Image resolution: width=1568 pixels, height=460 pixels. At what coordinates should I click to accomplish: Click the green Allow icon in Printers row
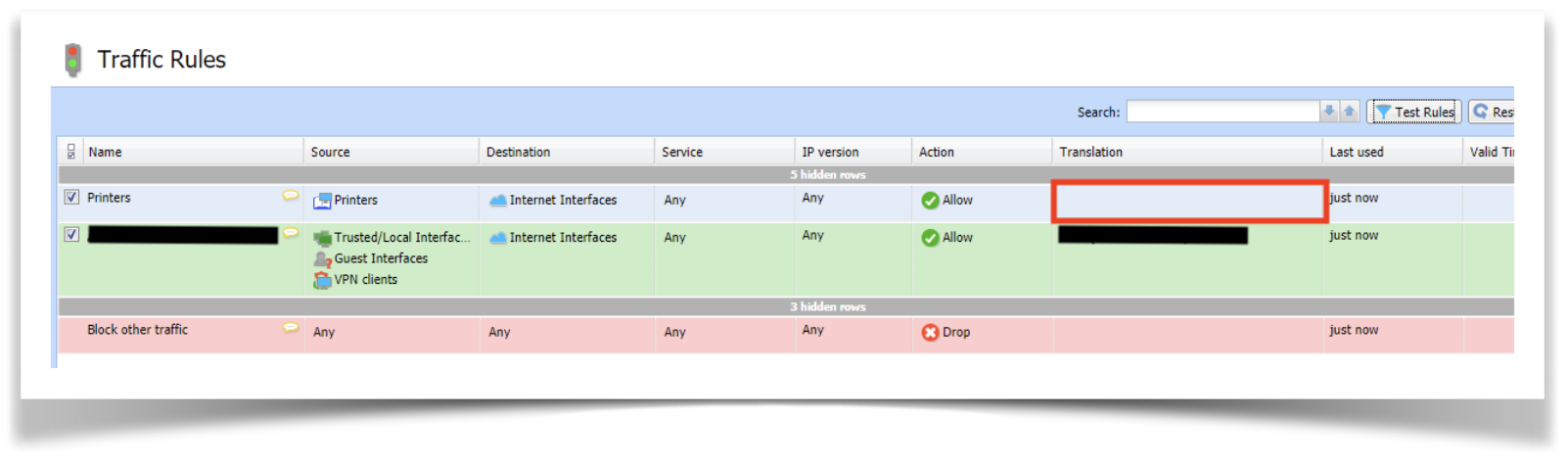tap(930, 201)
